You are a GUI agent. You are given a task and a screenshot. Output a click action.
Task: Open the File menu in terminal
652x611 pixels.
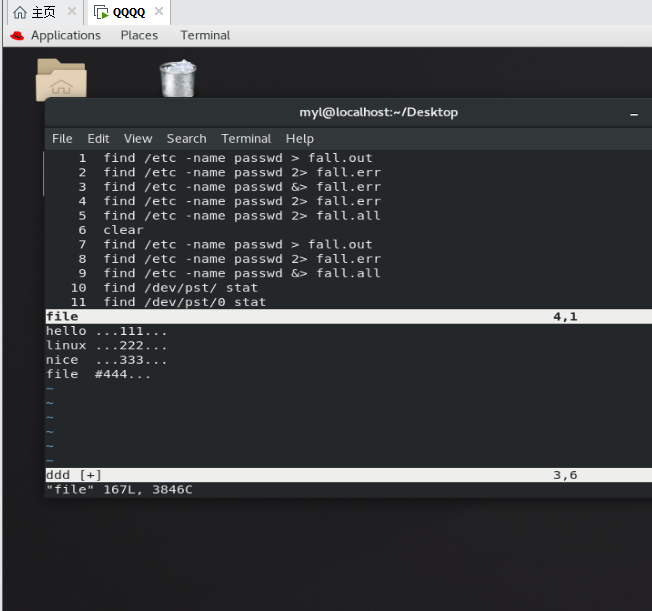62,139
